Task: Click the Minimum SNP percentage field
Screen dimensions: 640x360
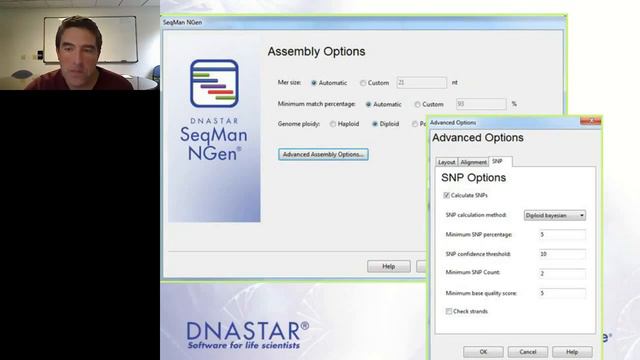Action: (x=562, y=234)
